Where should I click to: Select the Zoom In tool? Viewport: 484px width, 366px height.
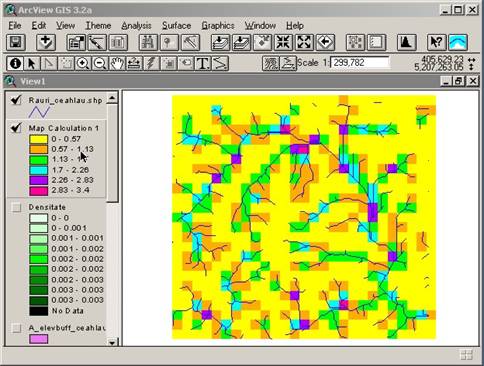coord(83,63)
